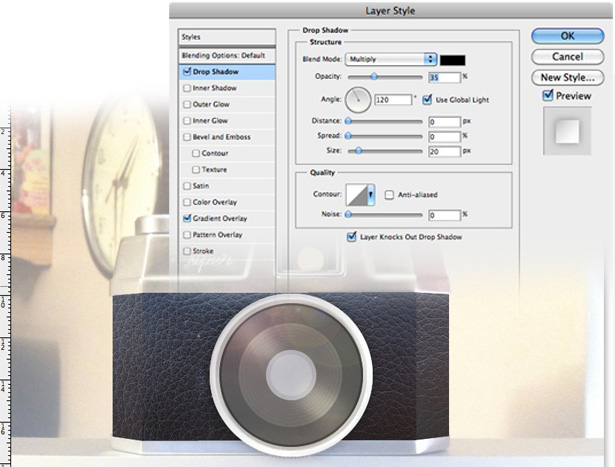Select Styles in the left list
615x467 pixels.
click(x=227, y=37)
